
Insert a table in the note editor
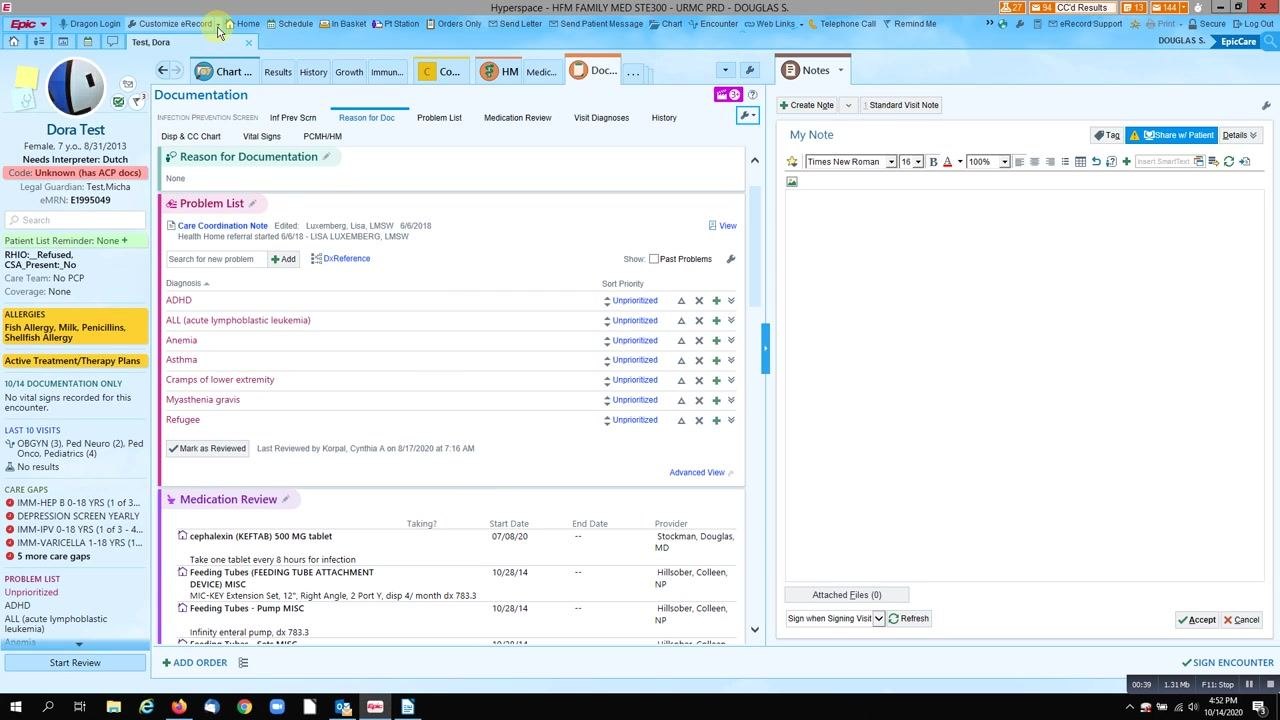pyautogui.click(x=1080, y=162)
